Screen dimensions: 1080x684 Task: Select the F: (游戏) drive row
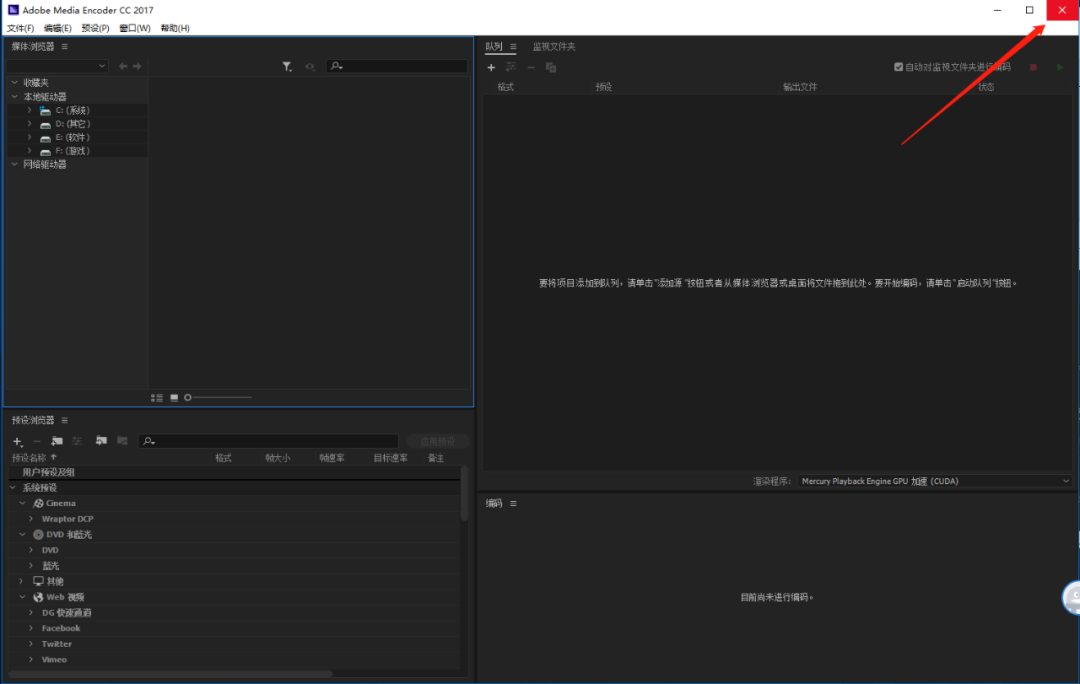point(77,151)
